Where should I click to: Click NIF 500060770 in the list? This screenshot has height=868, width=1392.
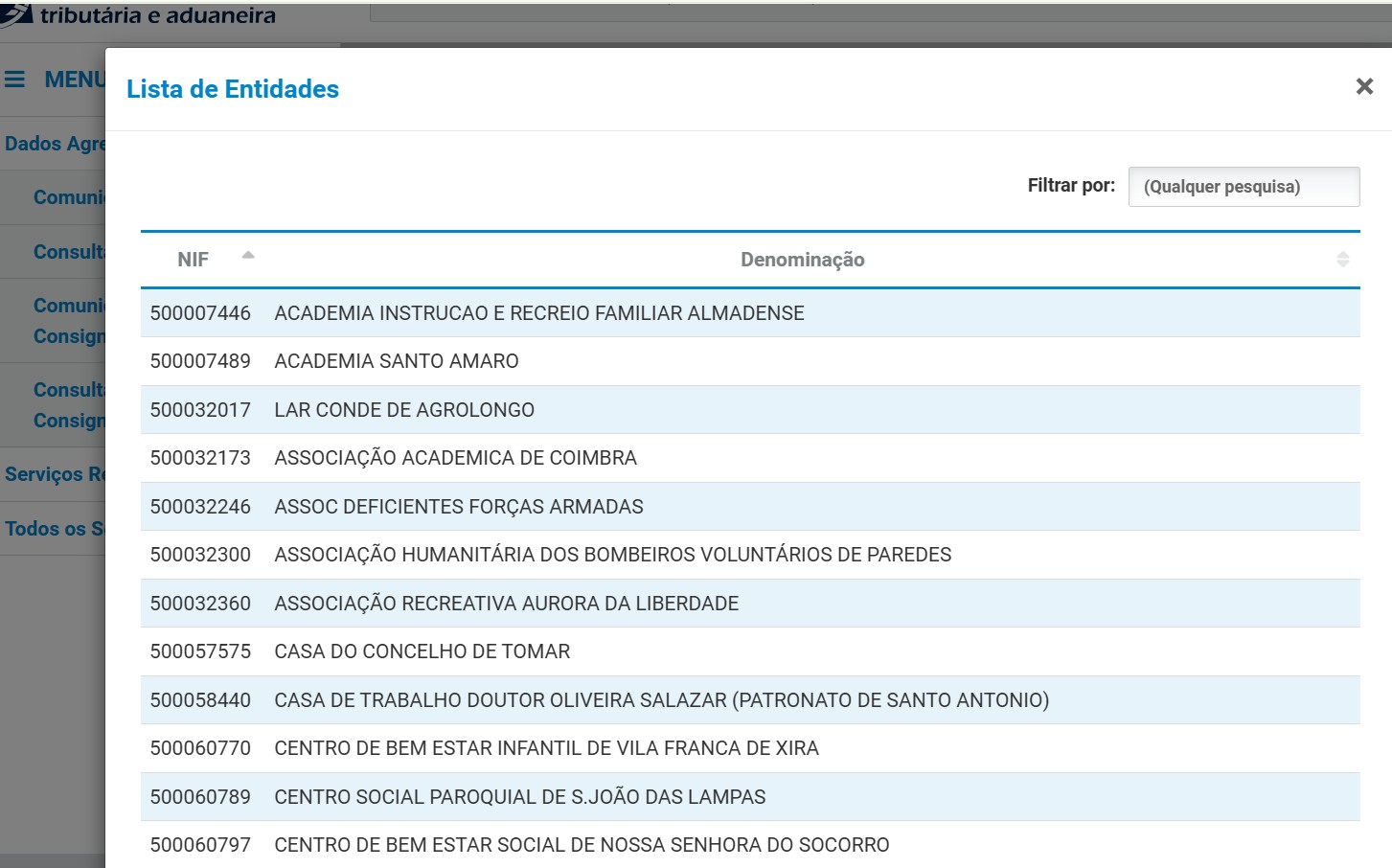[x=200, y=748]
